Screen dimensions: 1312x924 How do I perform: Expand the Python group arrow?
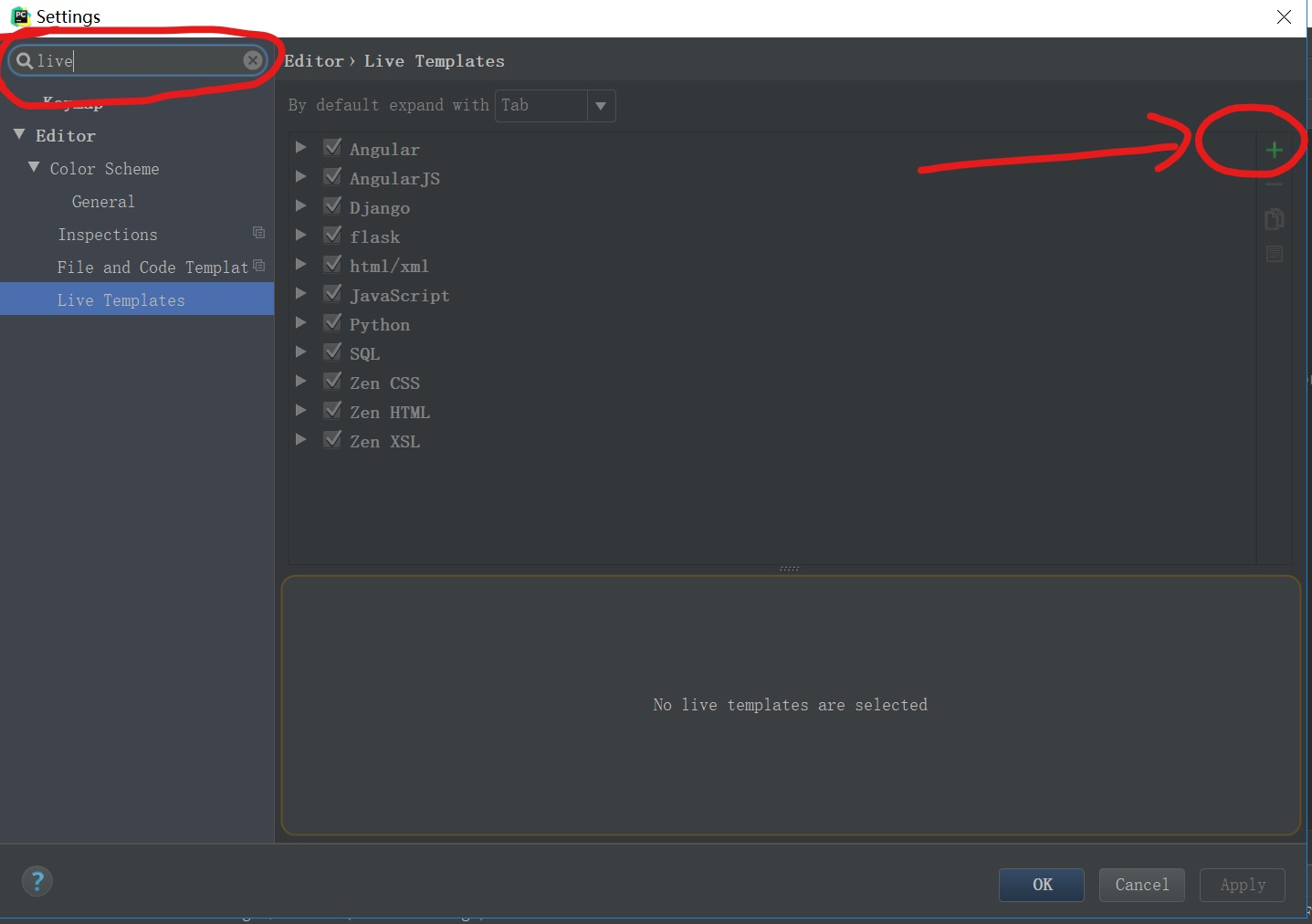(x=300, y=322)
